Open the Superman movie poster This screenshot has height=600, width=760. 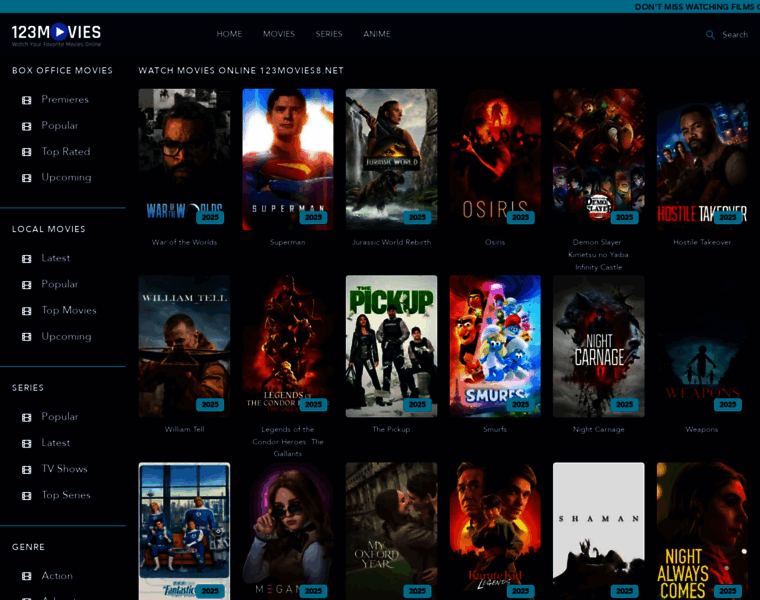[288, 159]
